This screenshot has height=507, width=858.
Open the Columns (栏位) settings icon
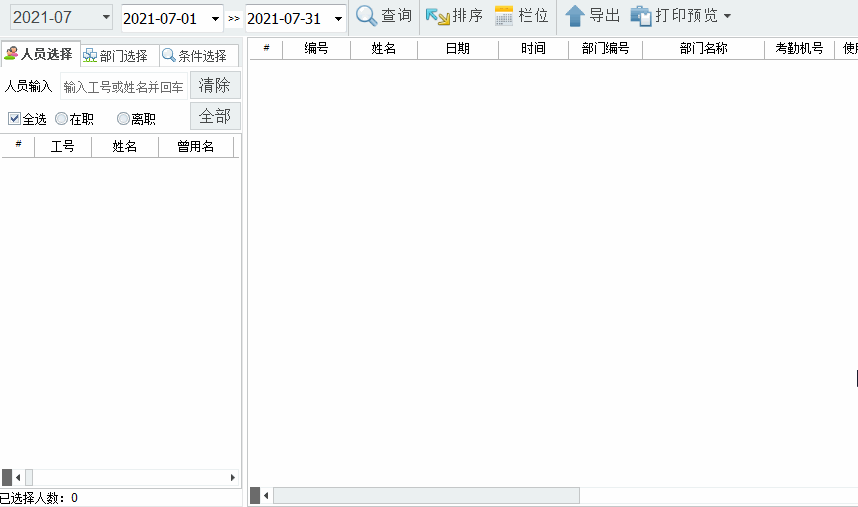pos(504,16)
